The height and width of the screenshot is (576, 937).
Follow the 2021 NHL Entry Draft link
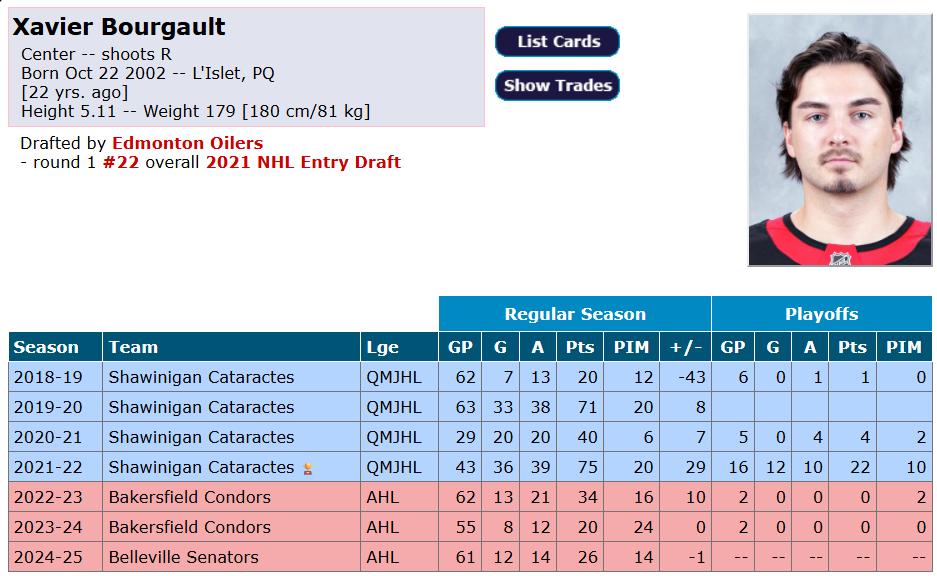303,163
